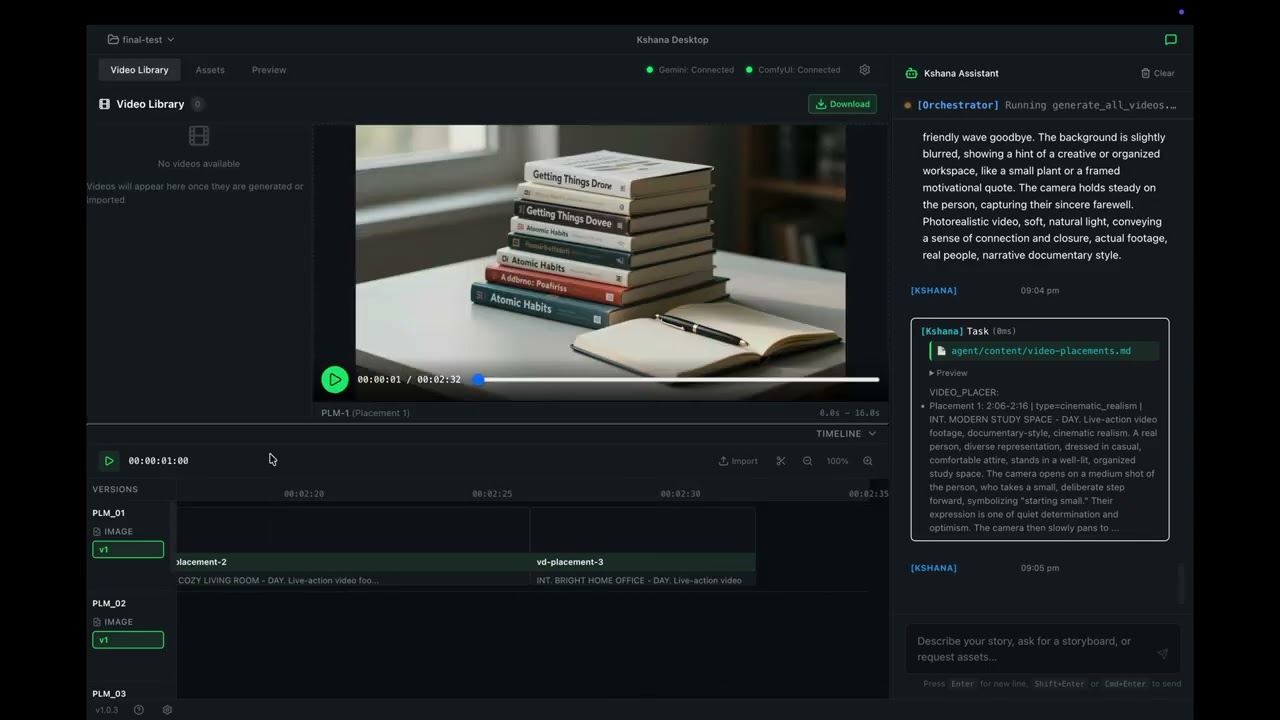Click the Import button in timeline
This screenshot has width=1280, height=720.
tap(738, 461)
